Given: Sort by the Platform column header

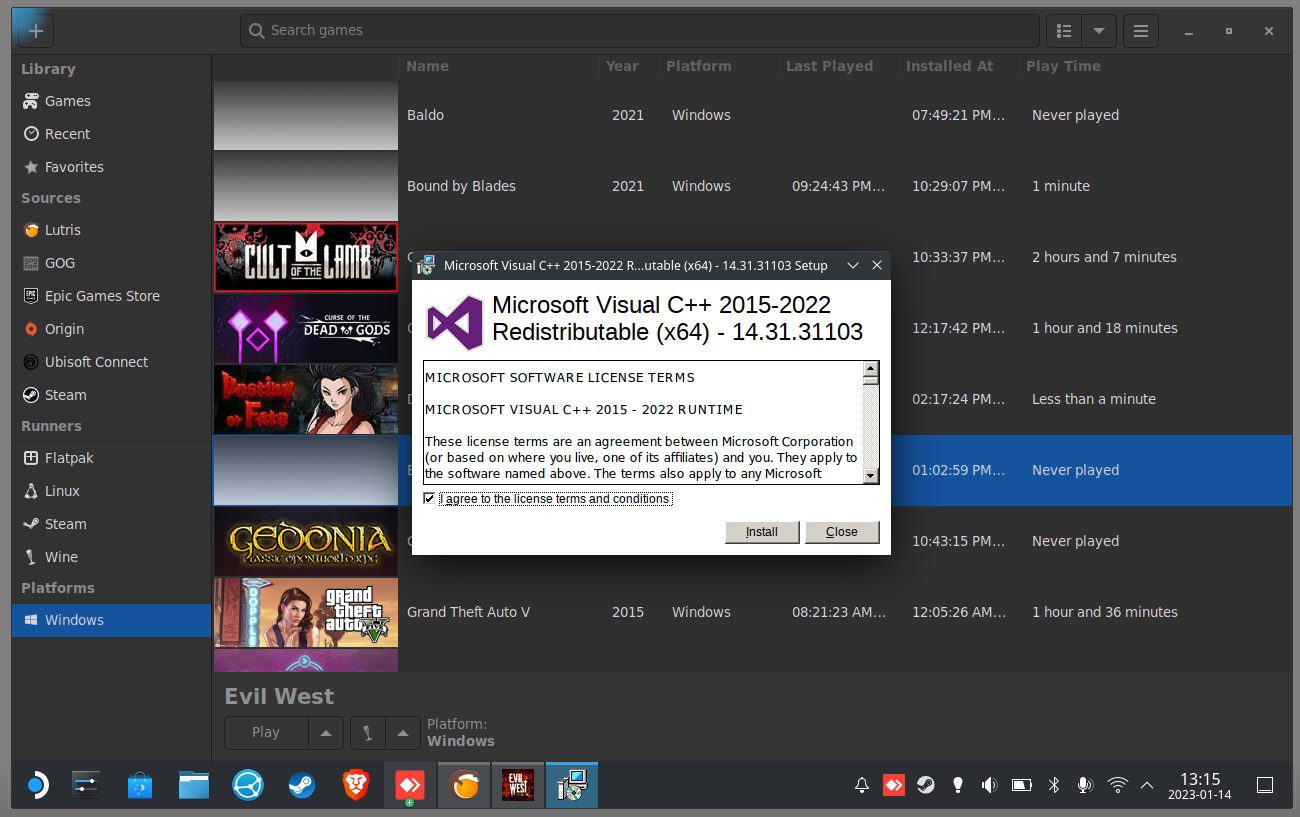Looking at the screenshot, I should (718, 66).
